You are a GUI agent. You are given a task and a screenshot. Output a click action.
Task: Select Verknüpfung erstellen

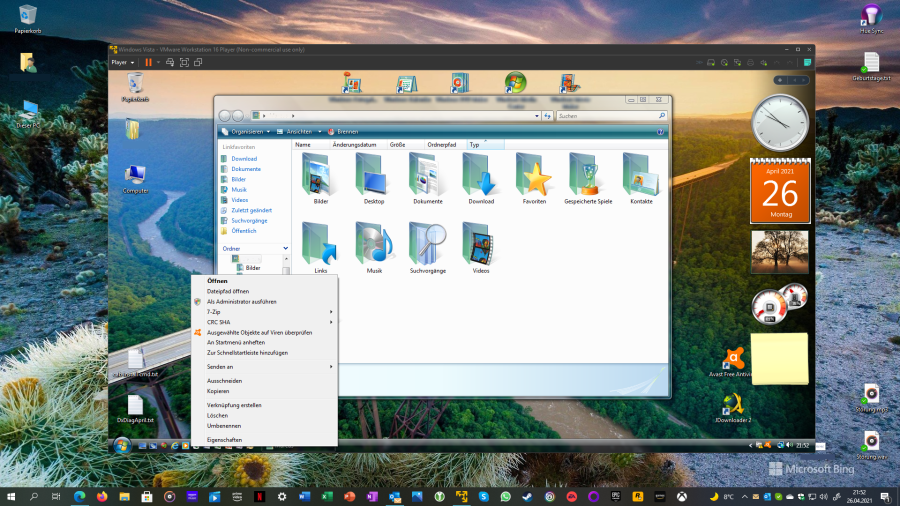tap(264, 405)
